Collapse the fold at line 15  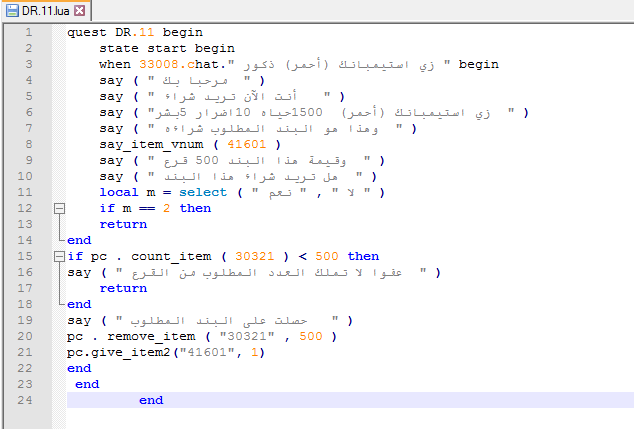point(59,256)
